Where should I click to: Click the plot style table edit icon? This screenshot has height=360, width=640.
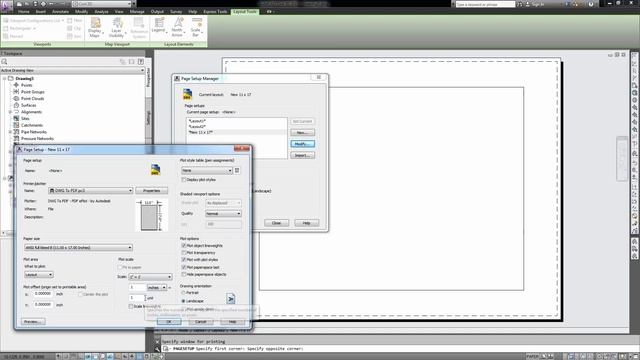237,170
